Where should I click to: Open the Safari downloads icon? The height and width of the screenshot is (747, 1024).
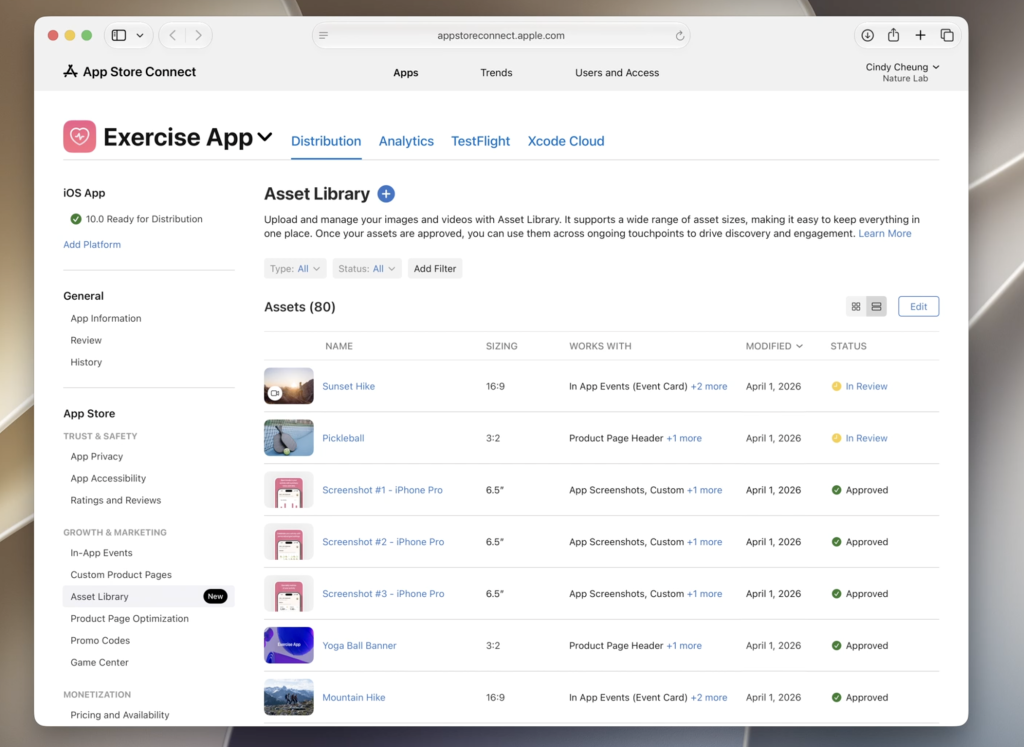click(x=867, y=35)
